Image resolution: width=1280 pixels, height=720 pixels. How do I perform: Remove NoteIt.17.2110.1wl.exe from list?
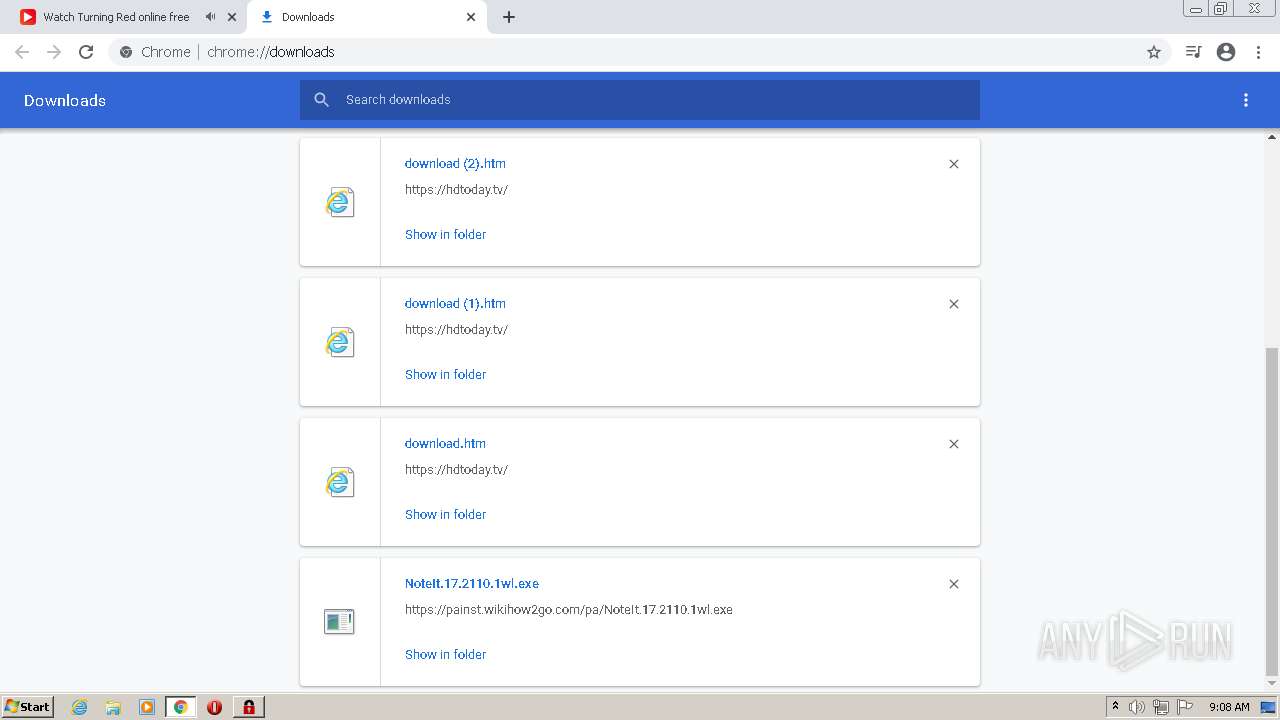click(954, 584)
